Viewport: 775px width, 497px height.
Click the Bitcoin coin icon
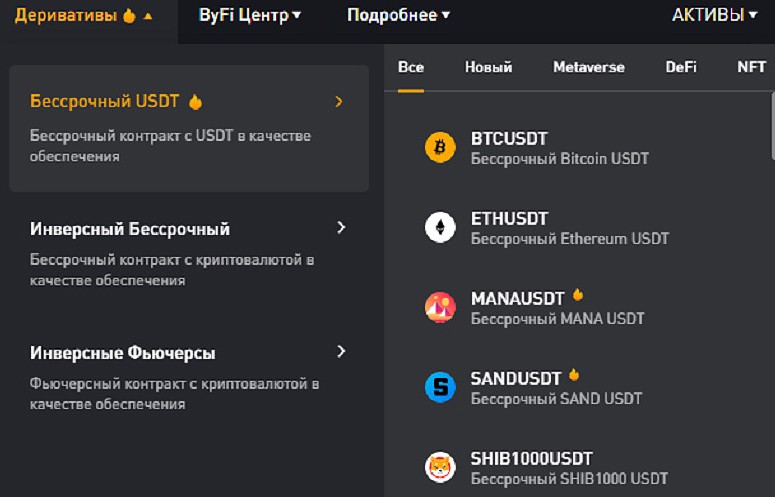[x=440, y=148]
